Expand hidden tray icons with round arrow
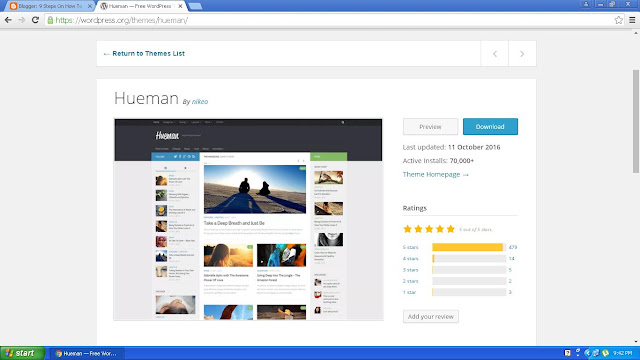640x360 pixels. click(x=587, y=353)
